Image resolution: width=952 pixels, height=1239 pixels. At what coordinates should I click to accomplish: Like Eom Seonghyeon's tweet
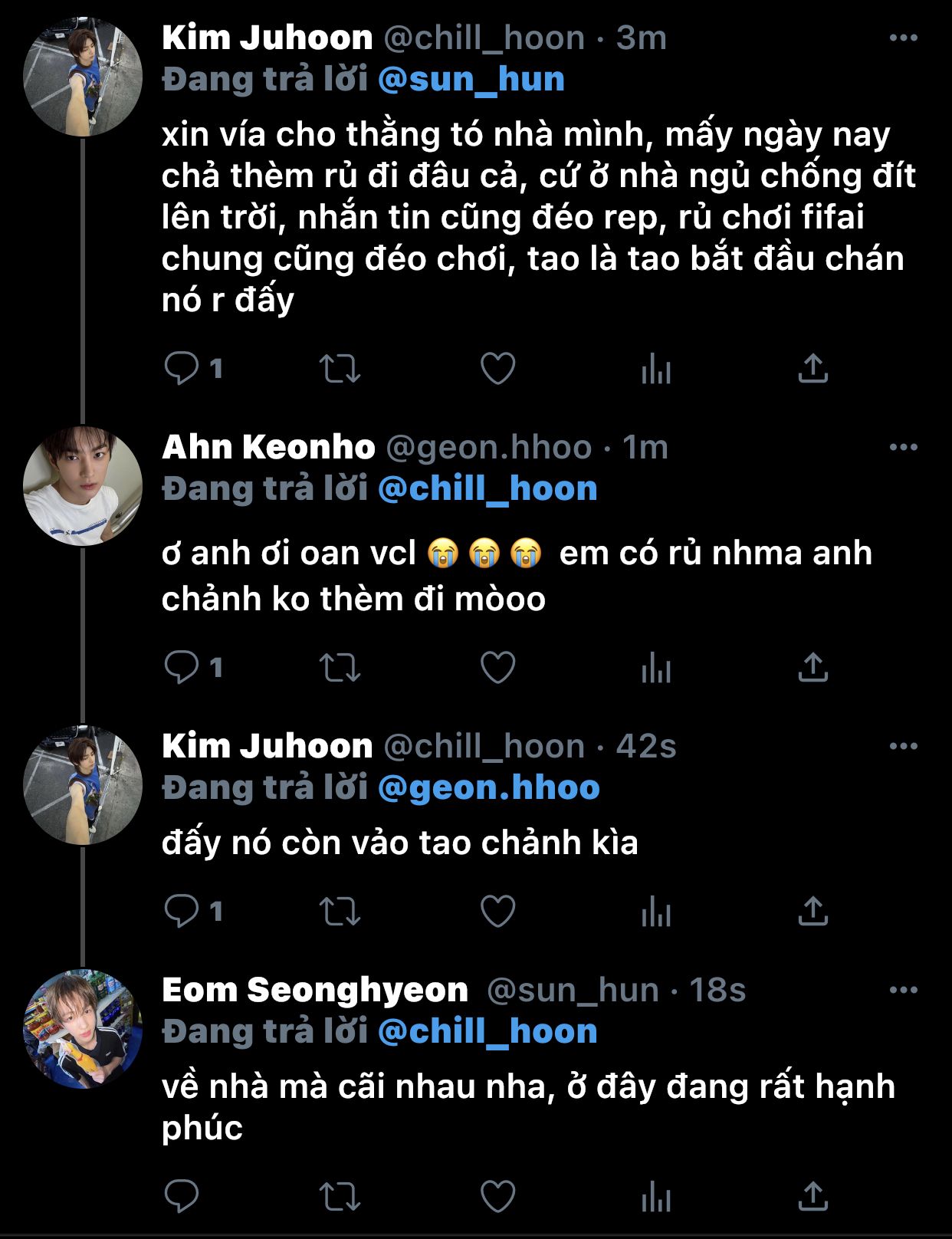pyautogui.click(x=497, y=1197)
